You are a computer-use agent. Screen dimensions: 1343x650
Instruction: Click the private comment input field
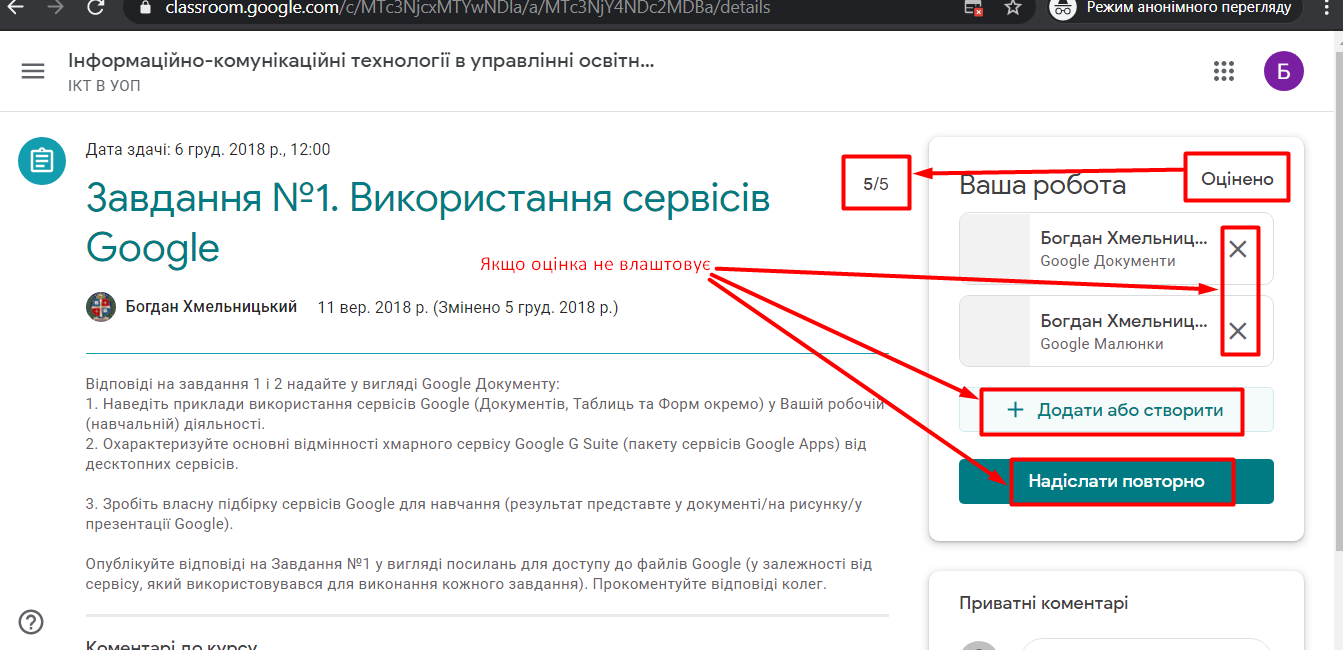[x=1145, y=644]
